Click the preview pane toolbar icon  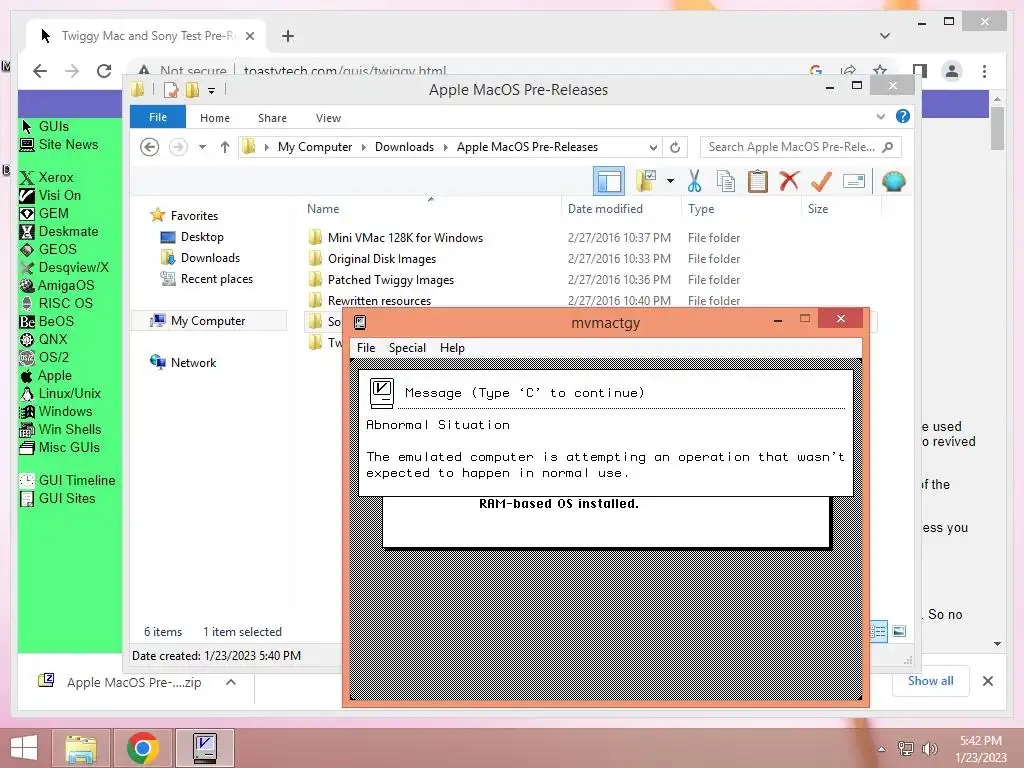click(609, 181)
